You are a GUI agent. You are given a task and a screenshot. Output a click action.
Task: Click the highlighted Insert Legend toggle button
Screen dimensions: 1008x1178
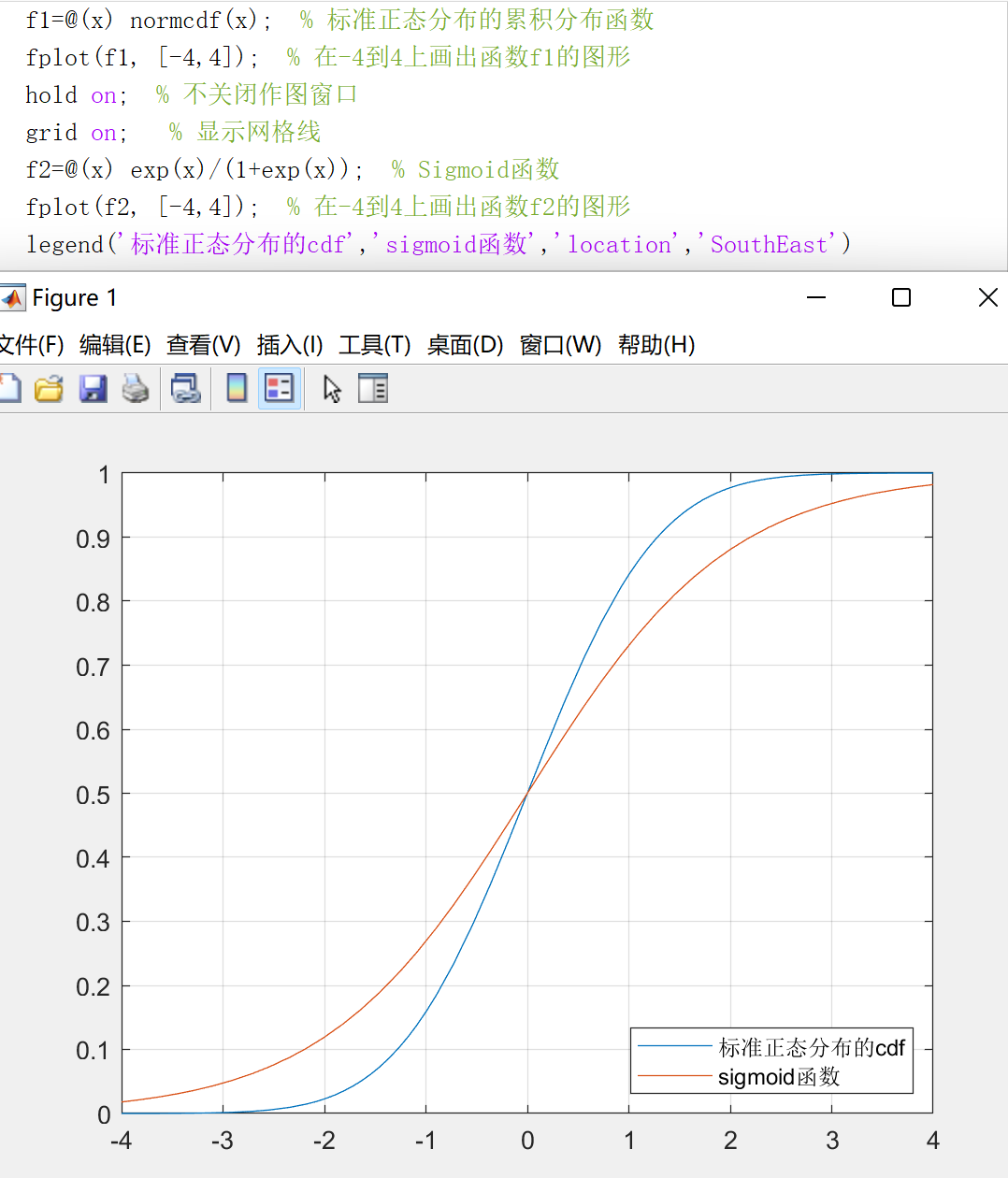coord(280,388)
